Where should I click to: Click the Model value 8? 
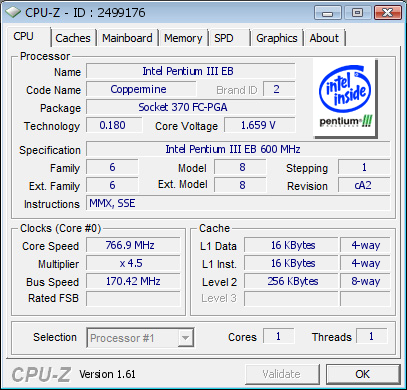pos(240,167)
